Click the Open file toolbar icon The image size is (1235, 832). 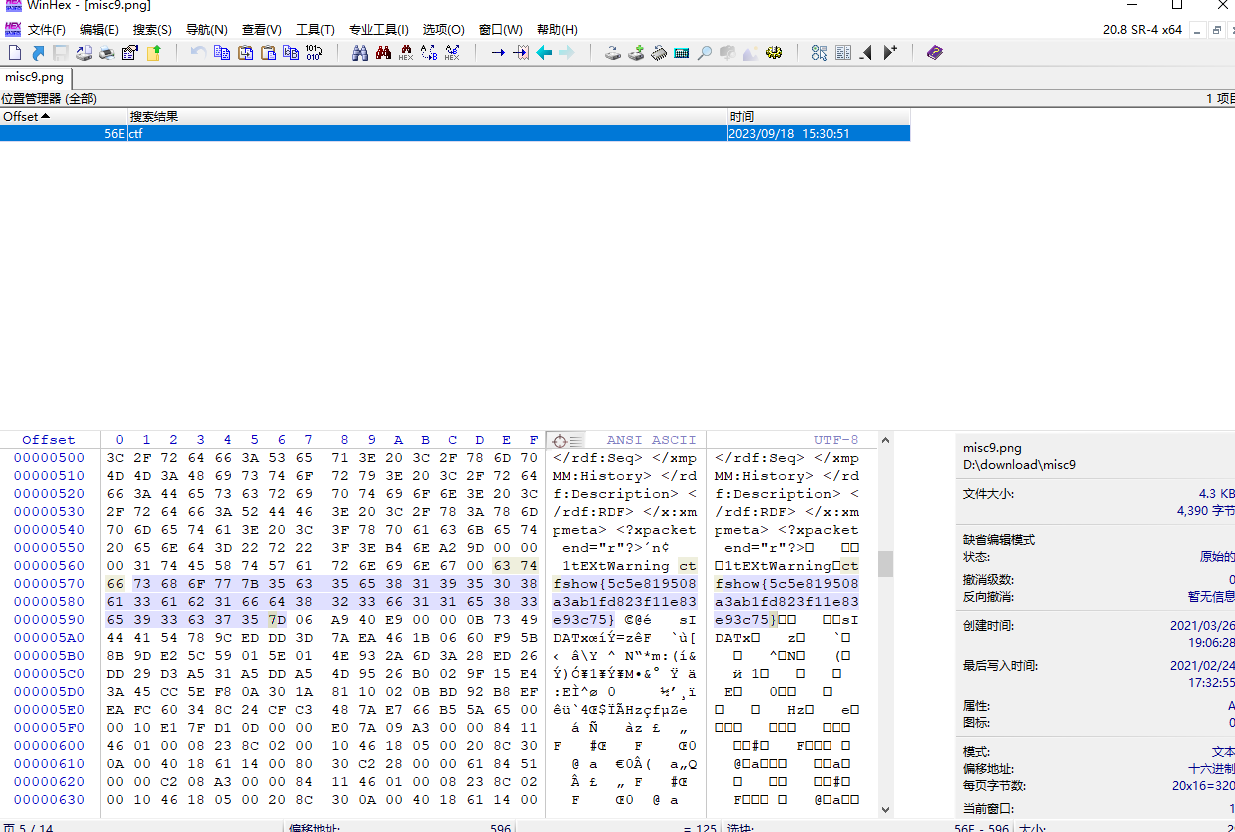[x=38, y=53]
